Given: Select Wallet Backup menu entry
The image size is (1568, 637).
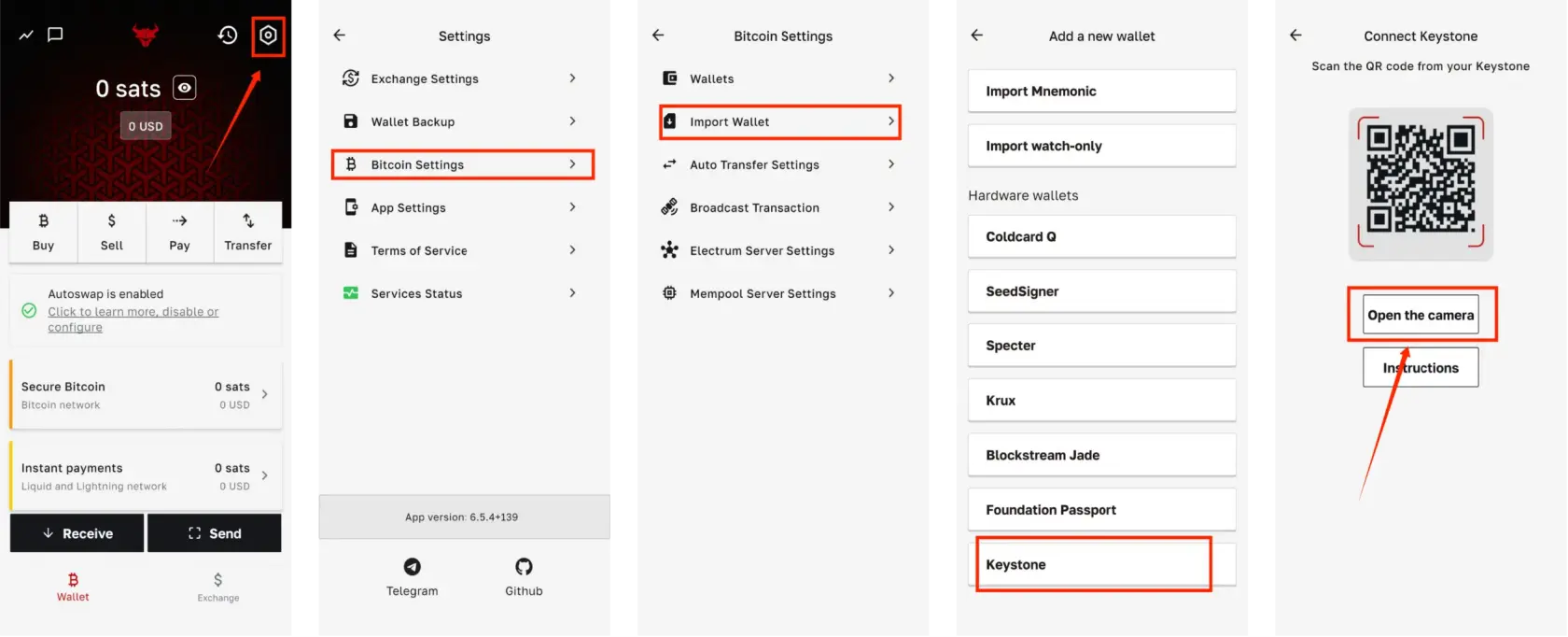Looking at the screenshot, I should pyautogui.click(x=413, y=121).
